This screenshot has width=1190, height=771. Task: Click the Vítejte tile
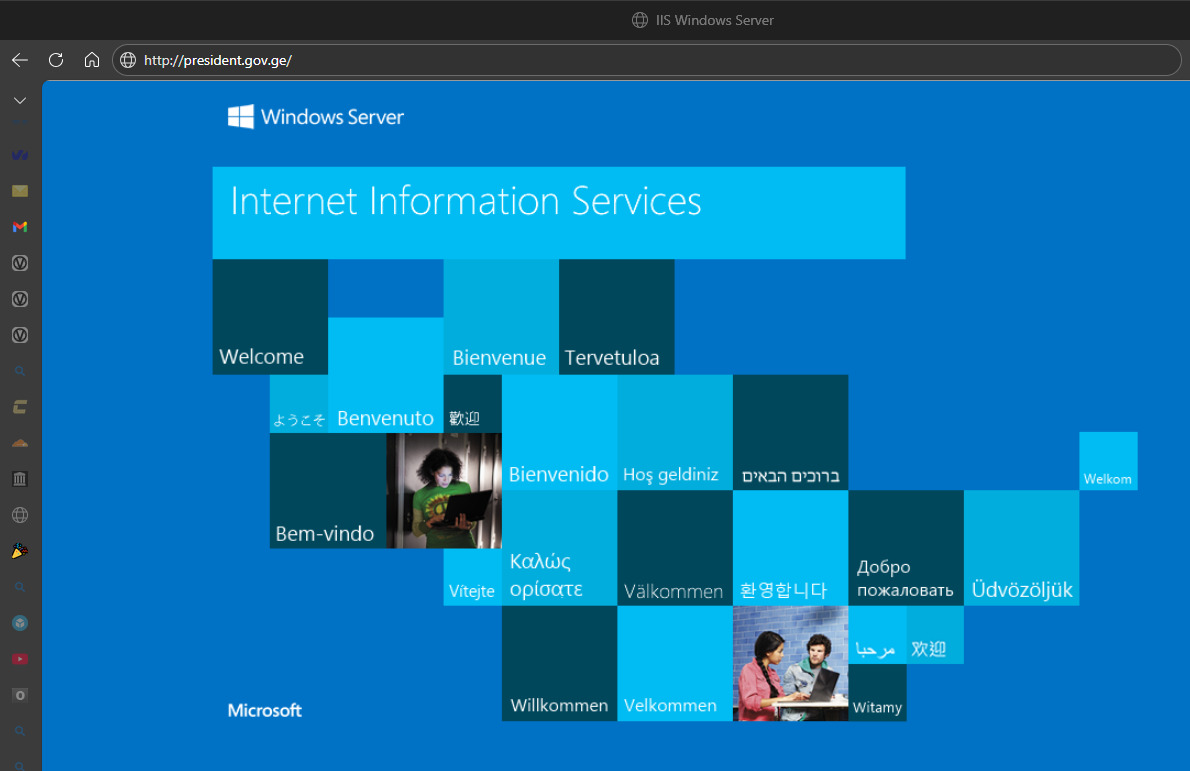tap(472, 577)
